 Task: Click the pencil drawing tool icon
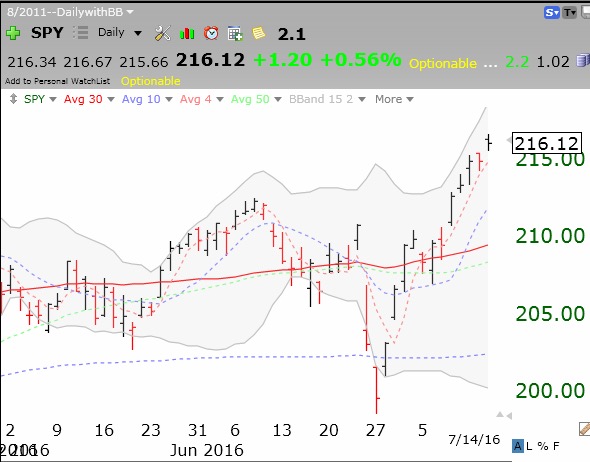tap(584, 429)
